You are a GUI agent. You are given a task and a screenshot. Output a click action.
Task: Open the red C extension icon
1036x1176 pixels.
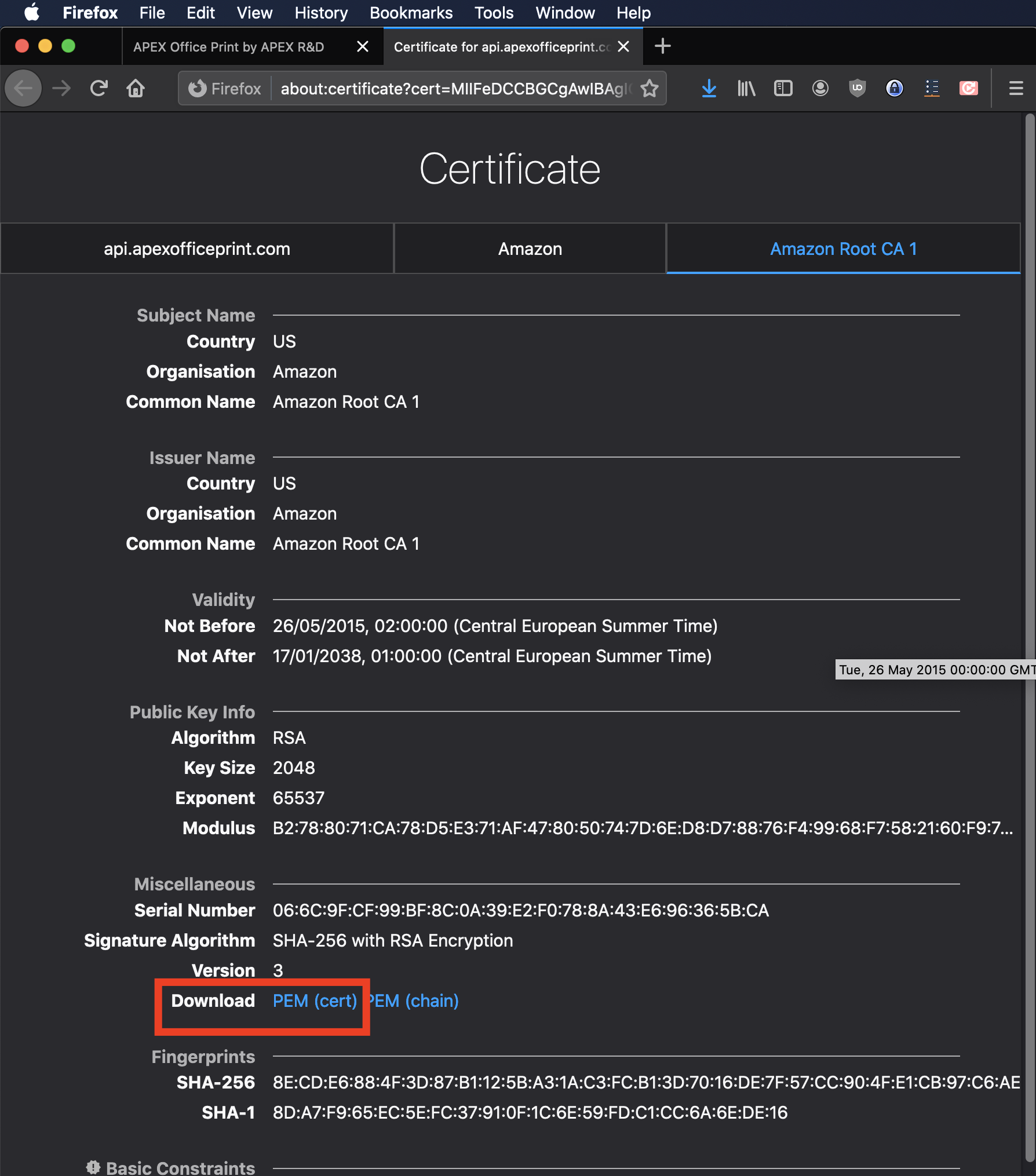[x=969, y=88]
